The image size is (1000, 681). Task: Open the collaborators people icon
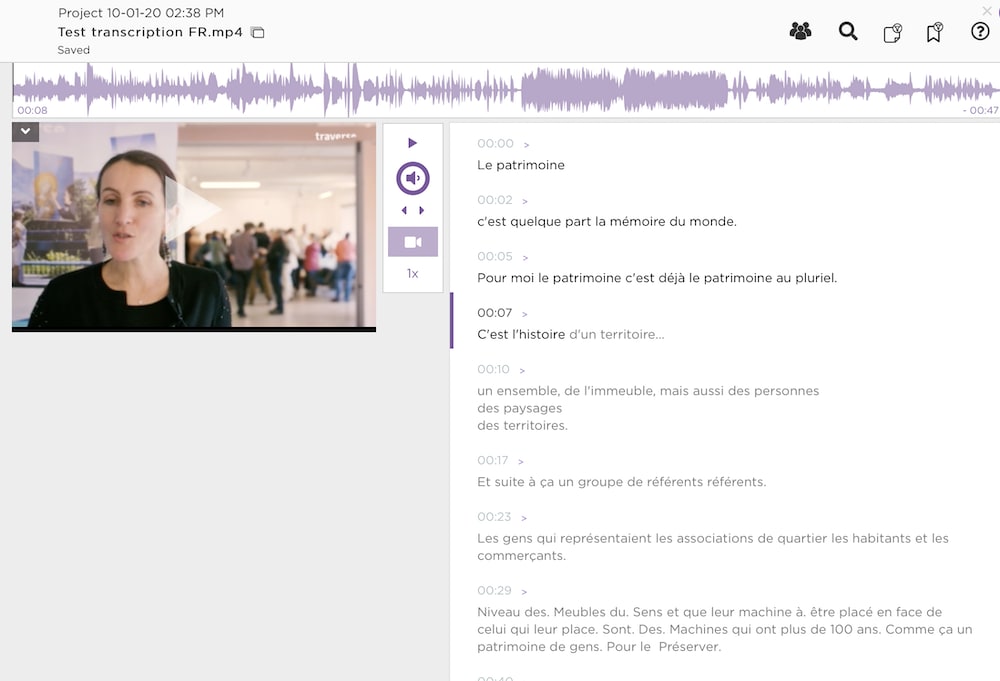pyautogui.click(x=800, y=31)
